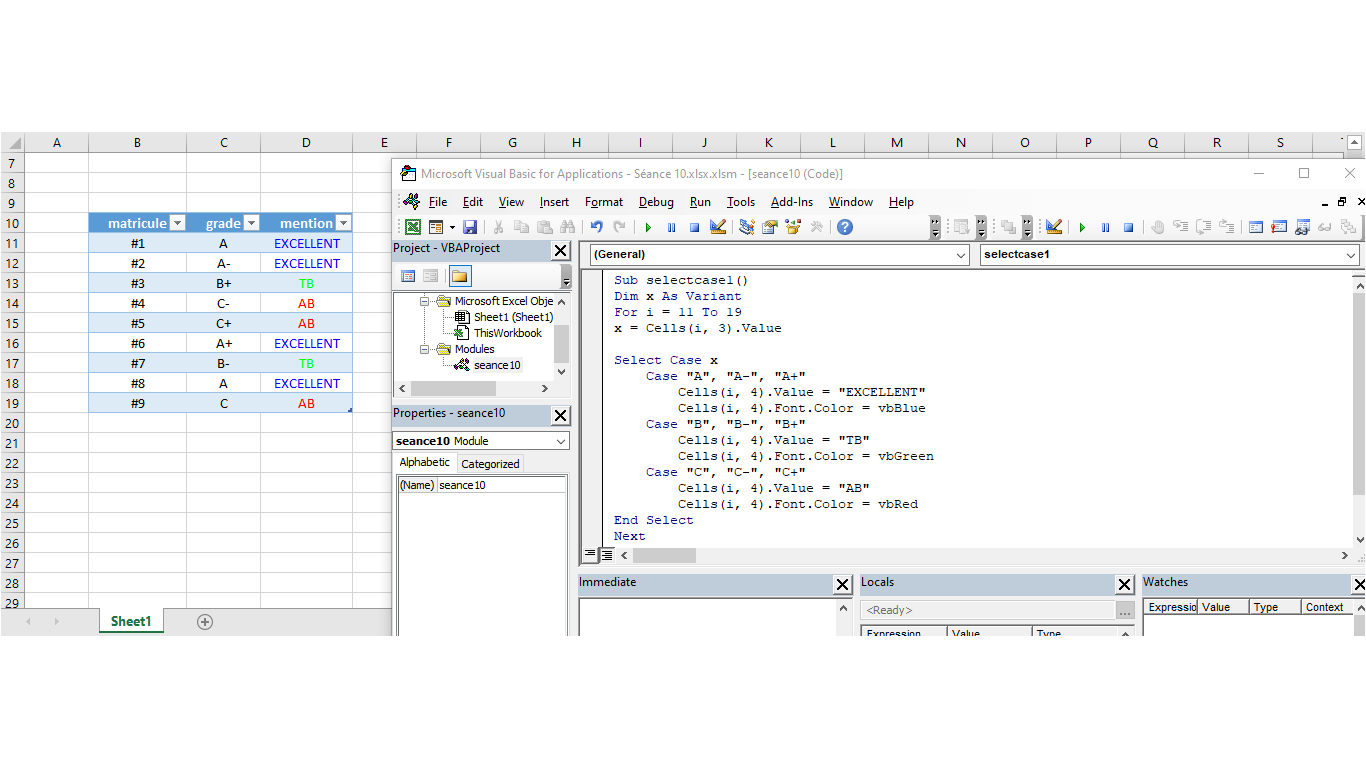Click the Locals call stack ellipsis button
This screenshot has width=1366, height=768.
click(x=1125, y=610)
